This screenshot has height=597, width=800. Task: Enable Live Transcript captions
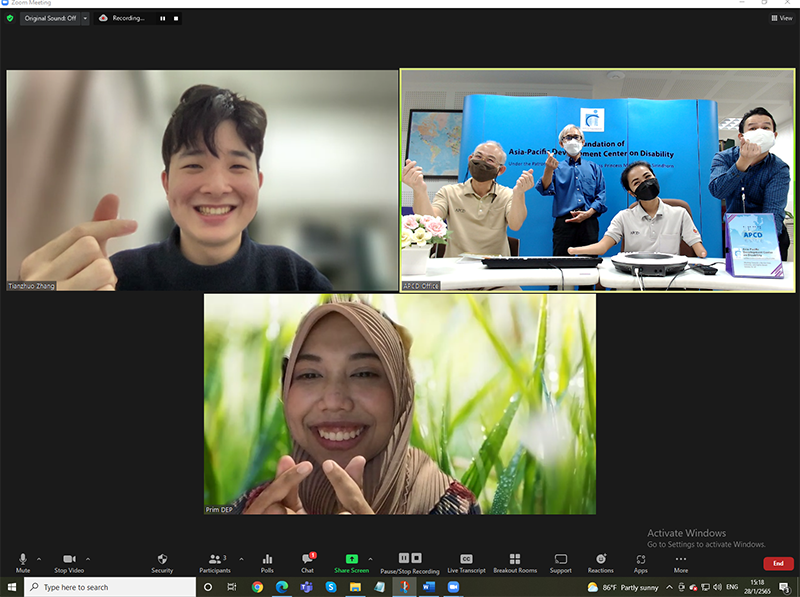pyautogui.click(x=466, y=562)
